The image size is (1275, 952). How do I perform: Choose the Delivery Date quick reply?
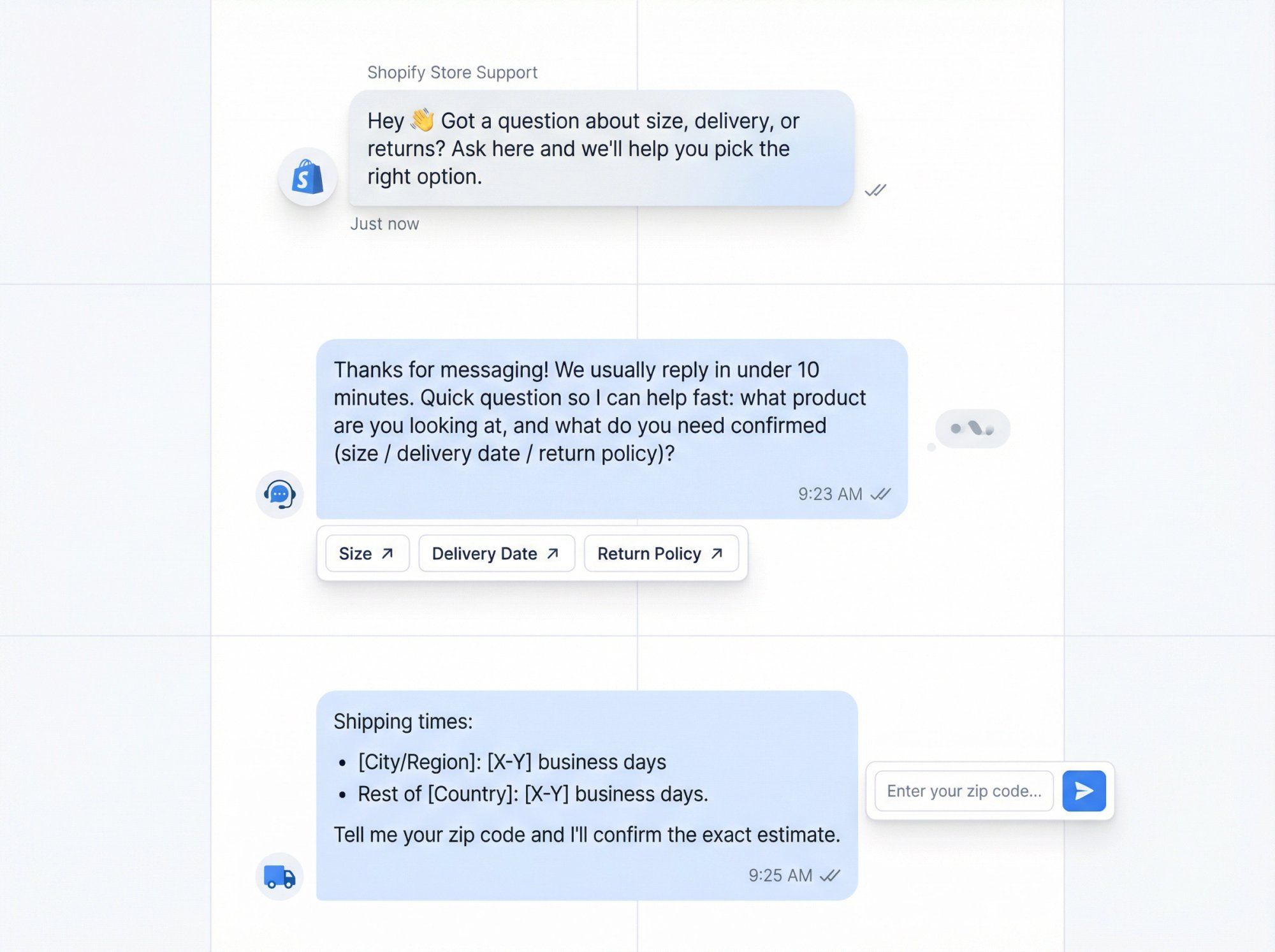(x=496, y=553)
